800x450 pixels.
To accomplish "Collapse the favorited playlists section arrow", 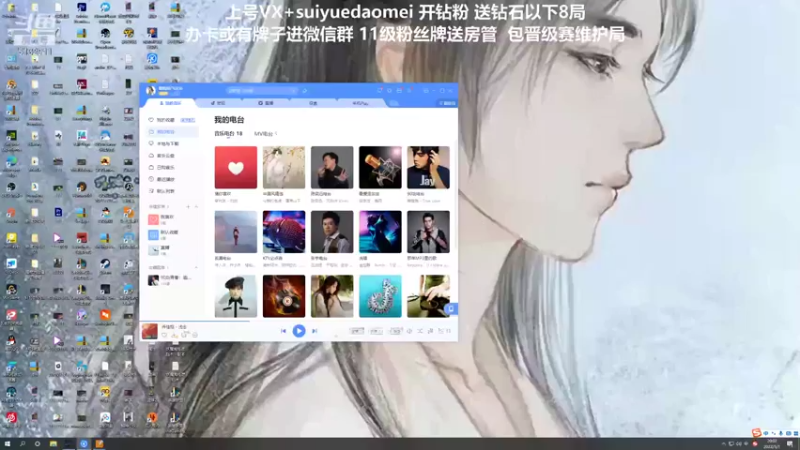I will click(196, 267).
